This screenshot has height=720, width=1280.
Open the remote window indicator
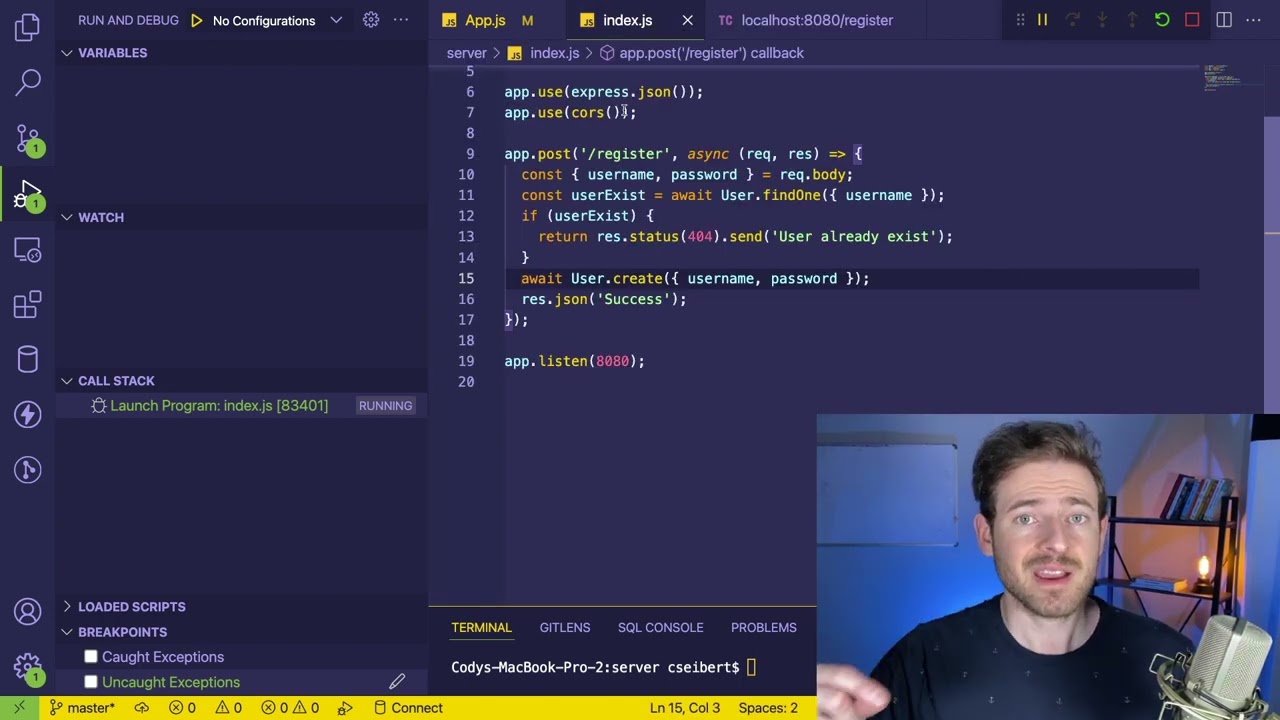19,708
